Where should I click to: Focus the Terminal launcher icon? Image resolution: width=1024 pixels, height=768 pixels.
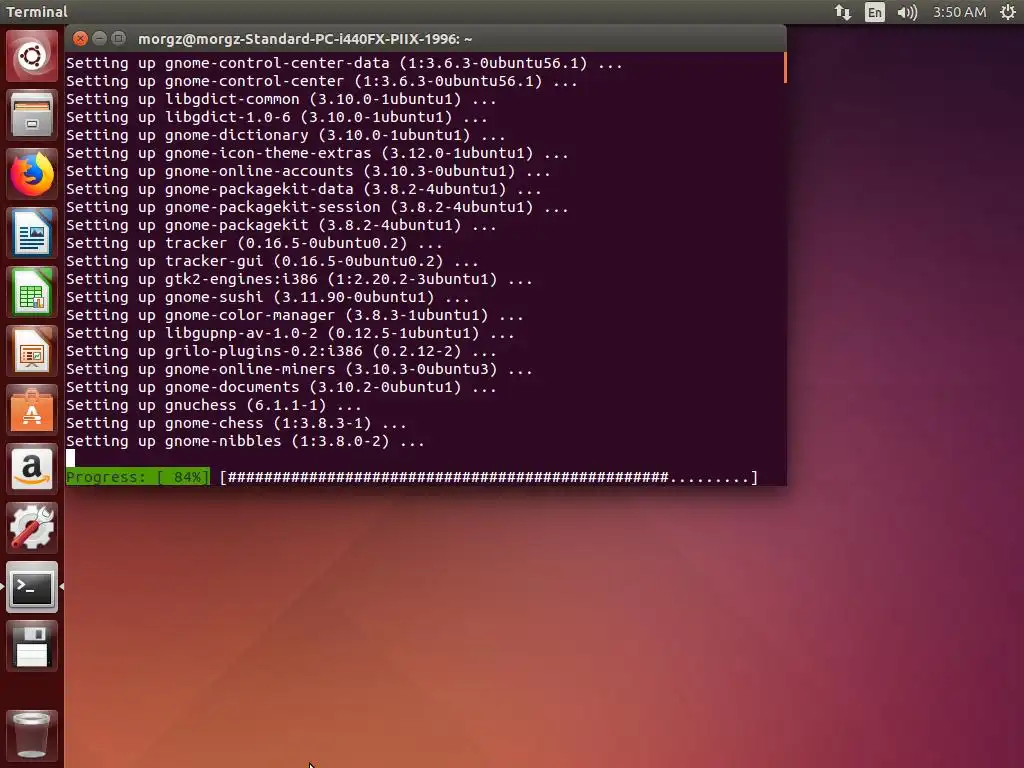point(31,586)
